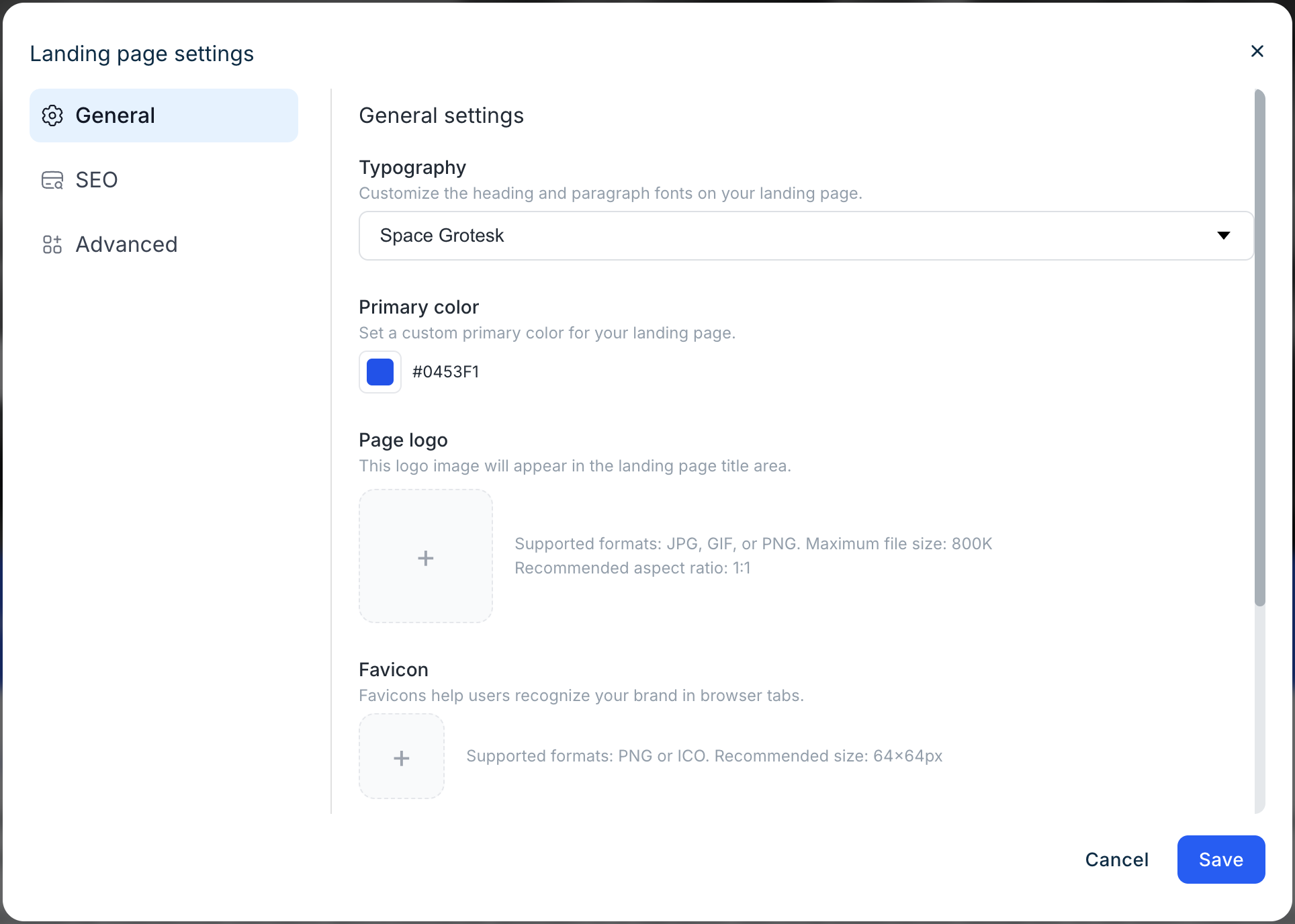
Task: Click the SEO search-card icon
Action: pyautogui.click(x=52, y=180)
